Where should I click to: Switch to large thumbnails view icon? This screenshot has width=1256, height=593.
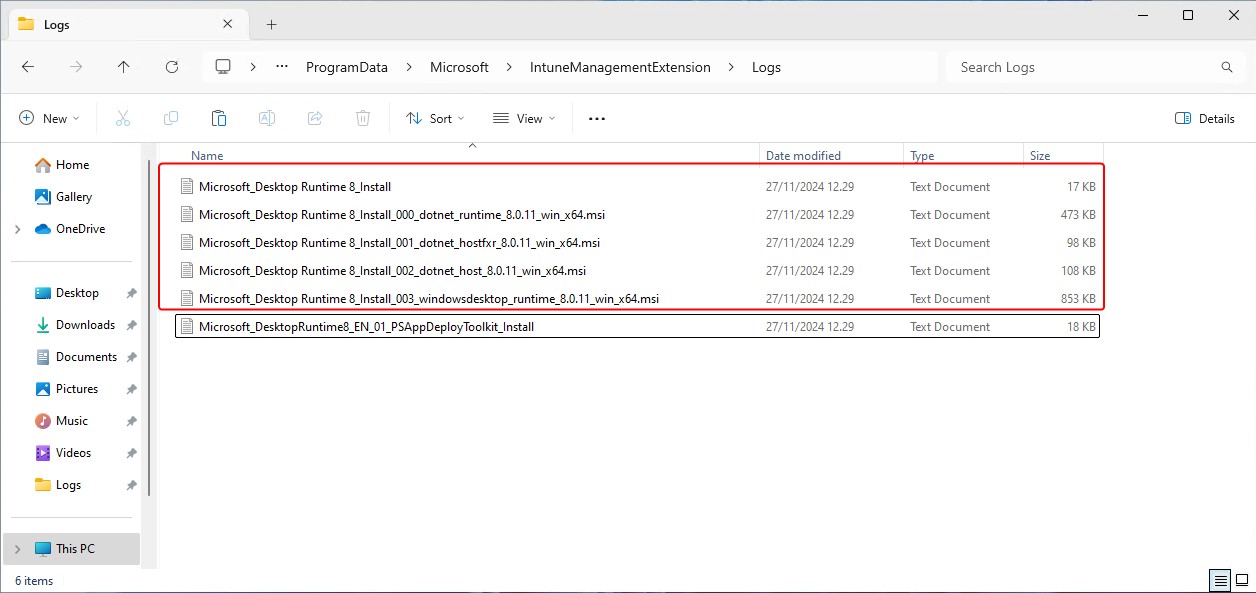1241,580
